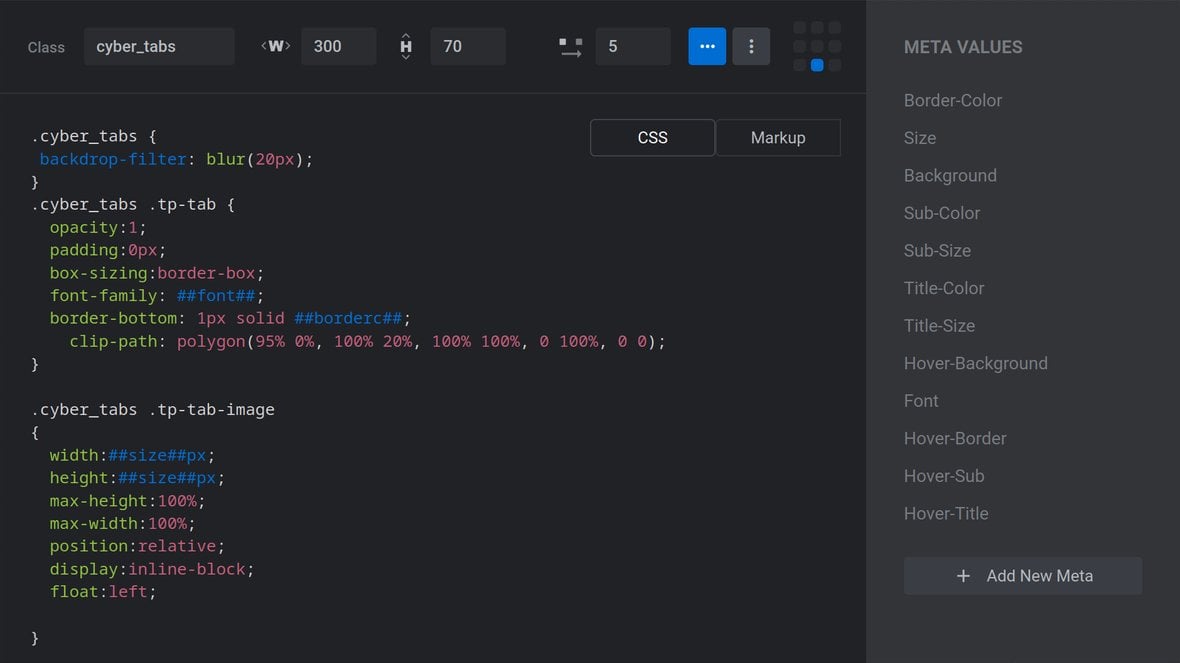The height and width of the screenshot is (663, 1180).
Task: Select the Border-Color meta value
Action: pos(953,100)
